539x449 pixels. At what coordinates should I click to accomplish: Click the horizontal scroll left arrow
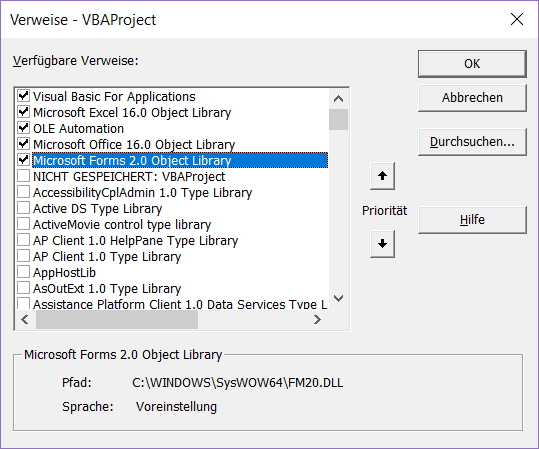[x=25, y=320]
